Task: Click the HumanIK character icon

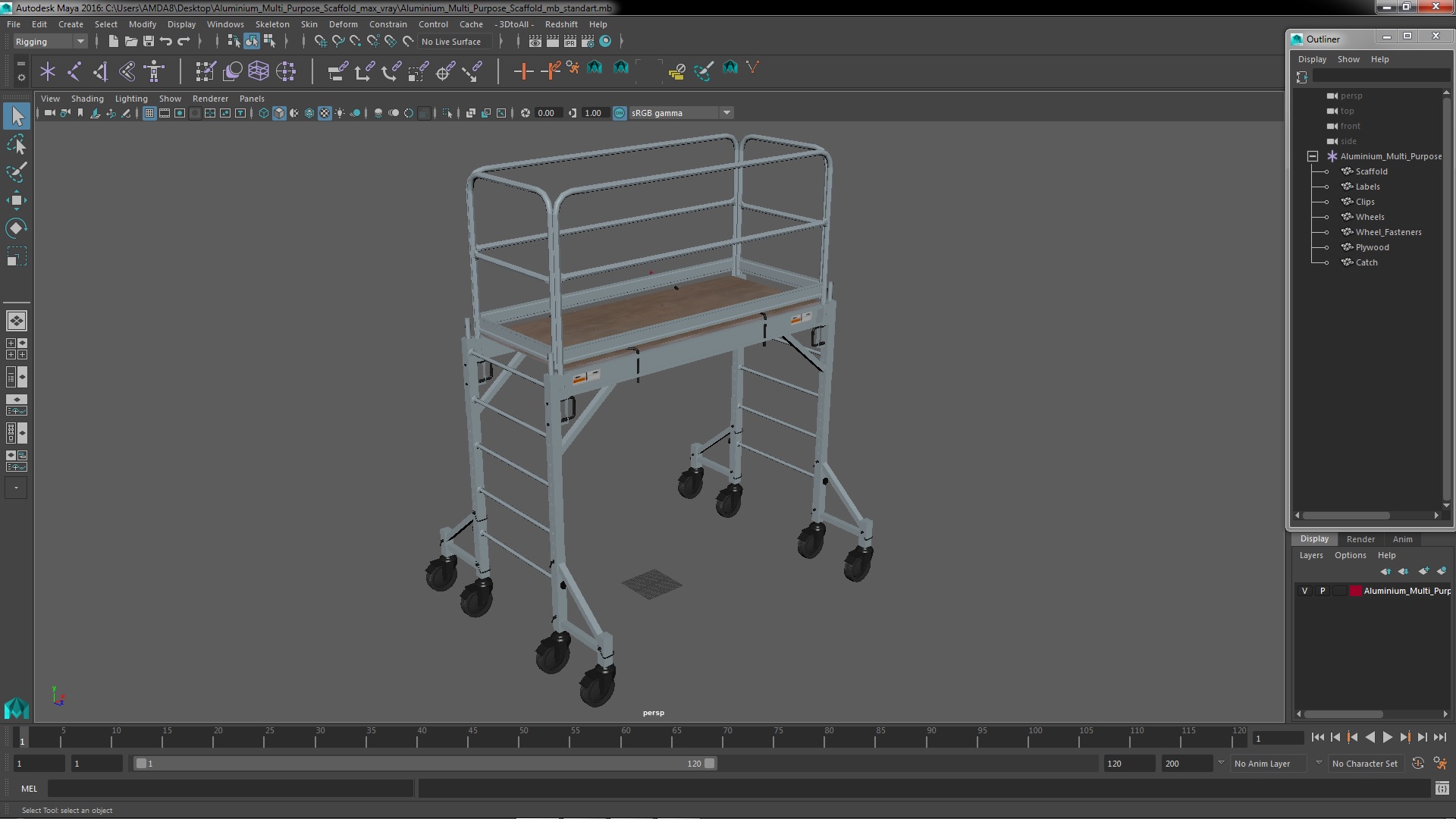Action: (x=155, y=71)
